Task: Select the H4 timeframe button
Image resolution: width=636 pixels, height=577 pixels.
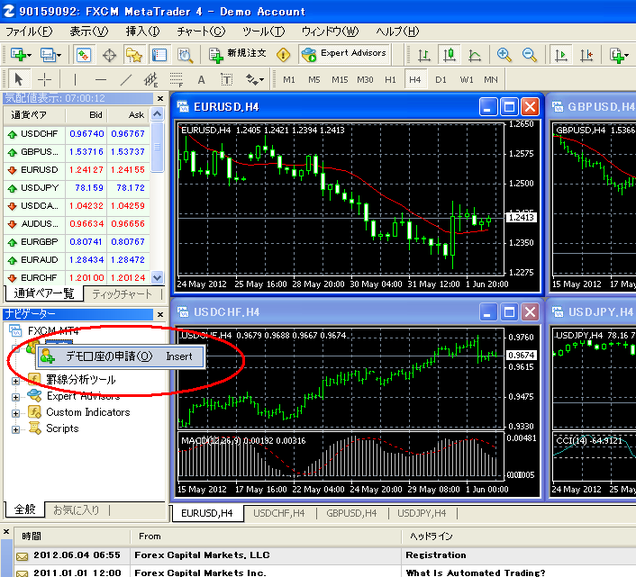Action: 415,79
